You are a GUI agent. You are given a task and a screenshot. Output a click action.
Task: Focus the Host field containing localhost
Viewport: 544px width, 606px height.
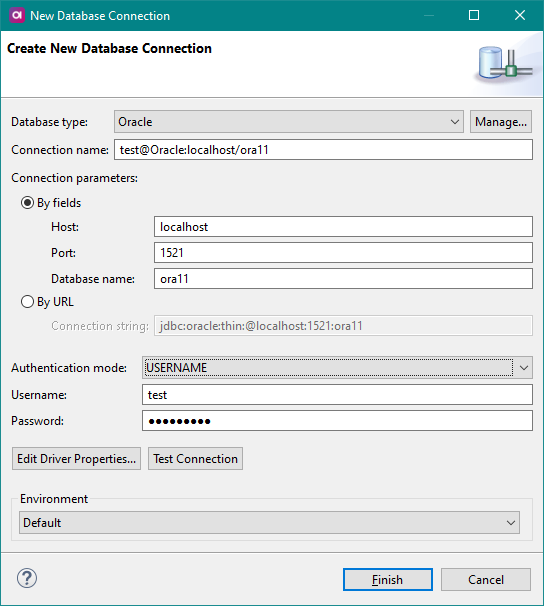pyautogui.click(x=343, y=226)
